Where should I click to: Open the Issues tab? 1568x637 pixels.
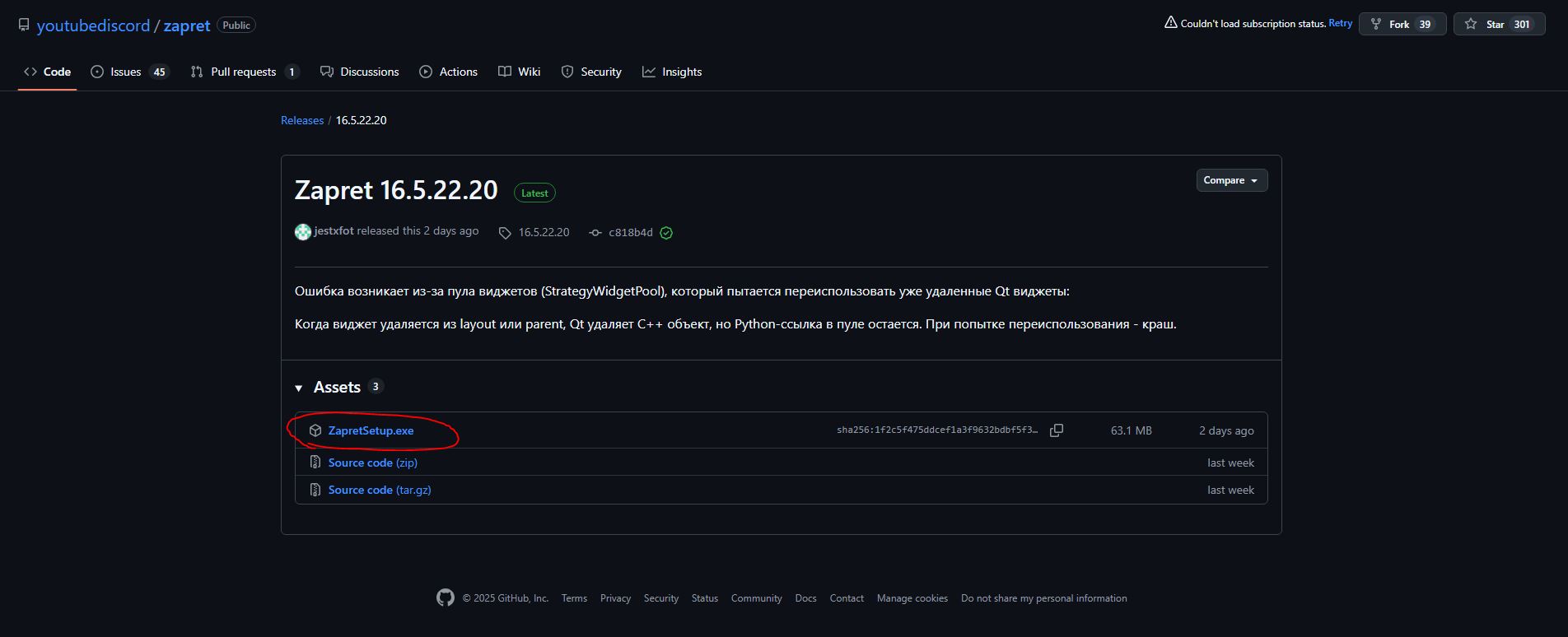[x=129, y=72]
